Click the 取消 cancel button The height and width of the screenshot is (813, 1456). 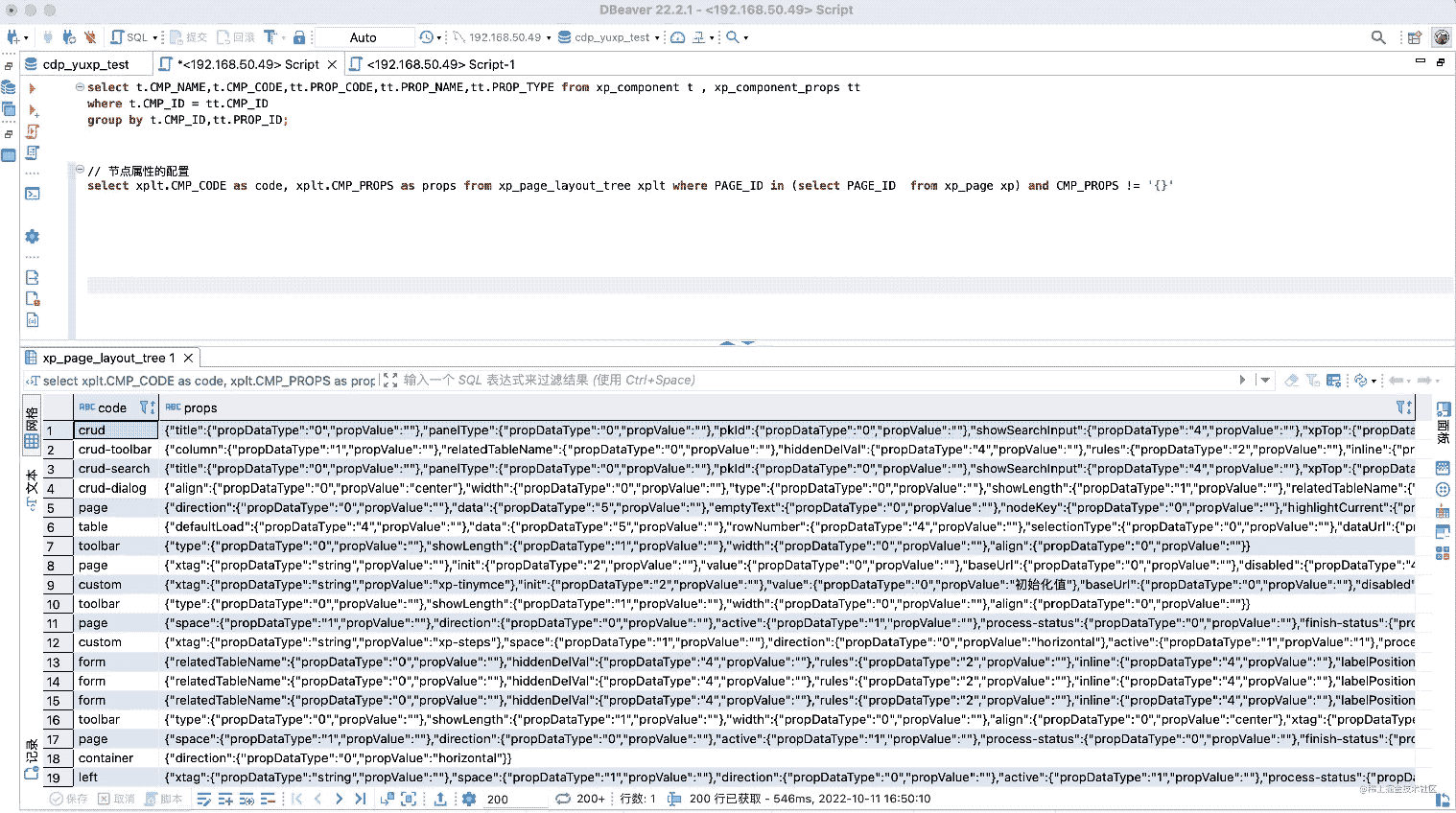click(115, 799)
